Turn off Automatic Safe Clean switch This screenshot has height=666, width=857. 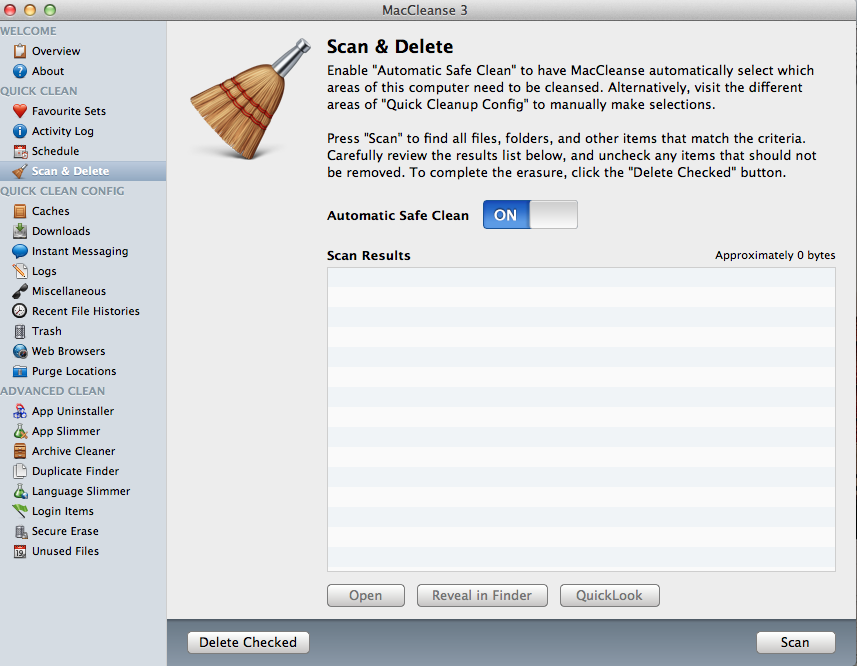[530, 215]
